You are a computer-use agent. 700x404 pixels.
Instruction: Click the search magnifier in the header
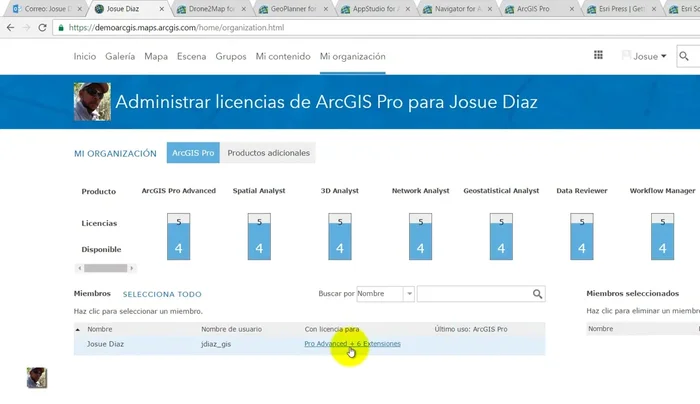click(x=683, y=56)
